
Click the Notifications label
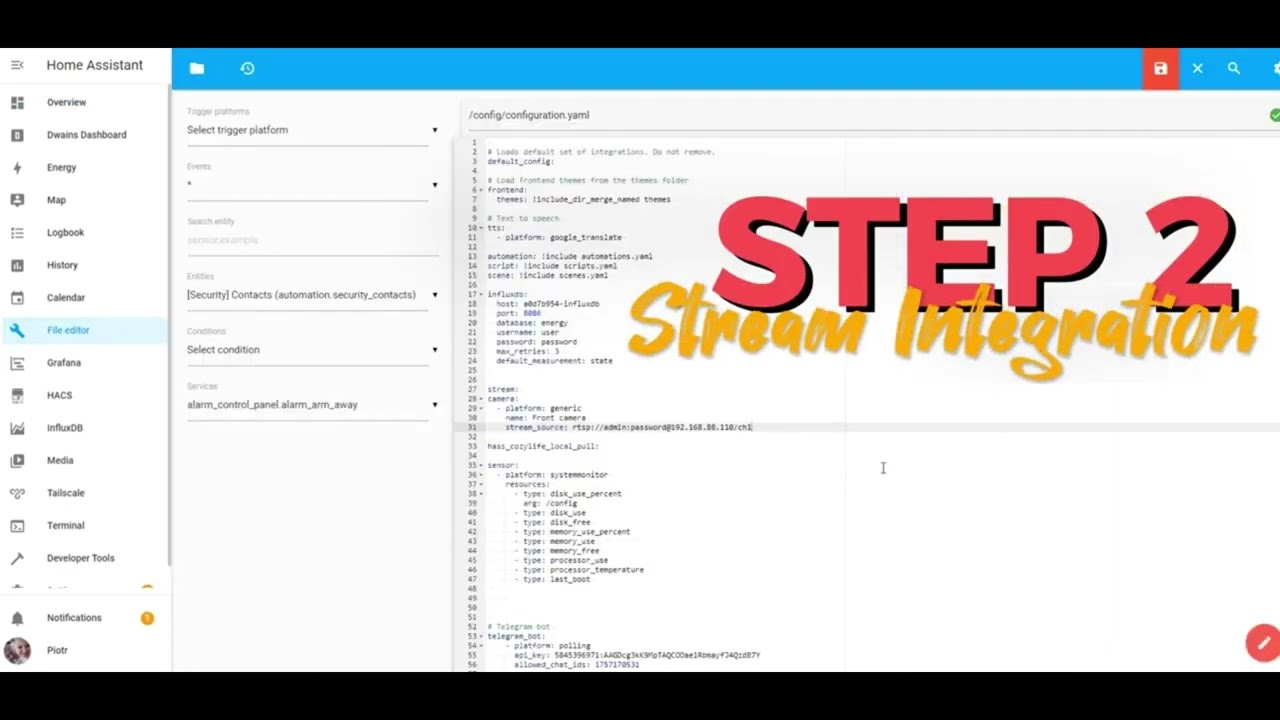click(74, 618)
